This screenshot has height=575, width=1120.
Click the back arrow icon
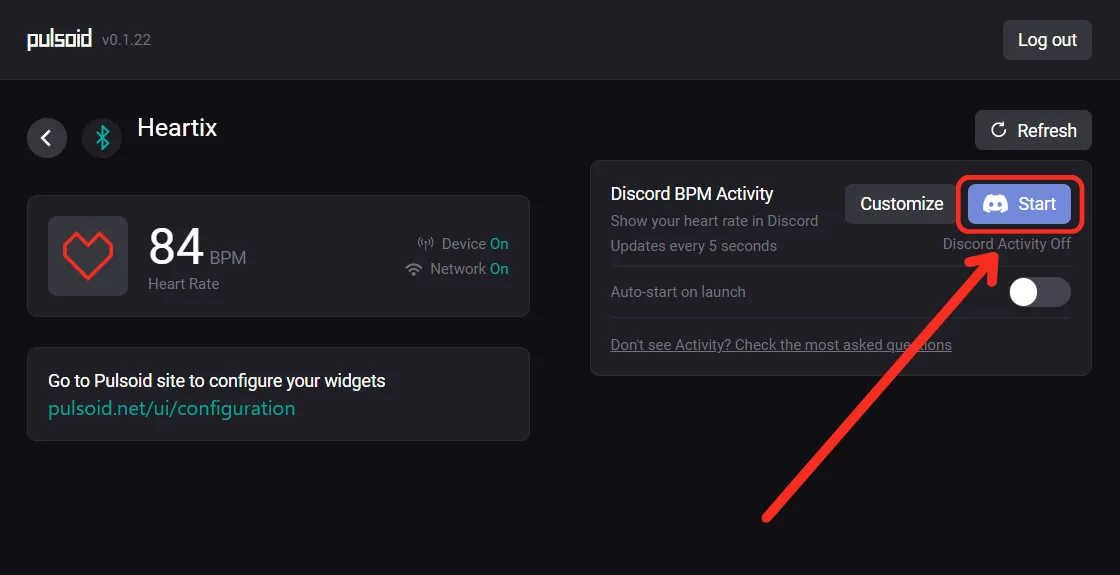tap(47, 137)
